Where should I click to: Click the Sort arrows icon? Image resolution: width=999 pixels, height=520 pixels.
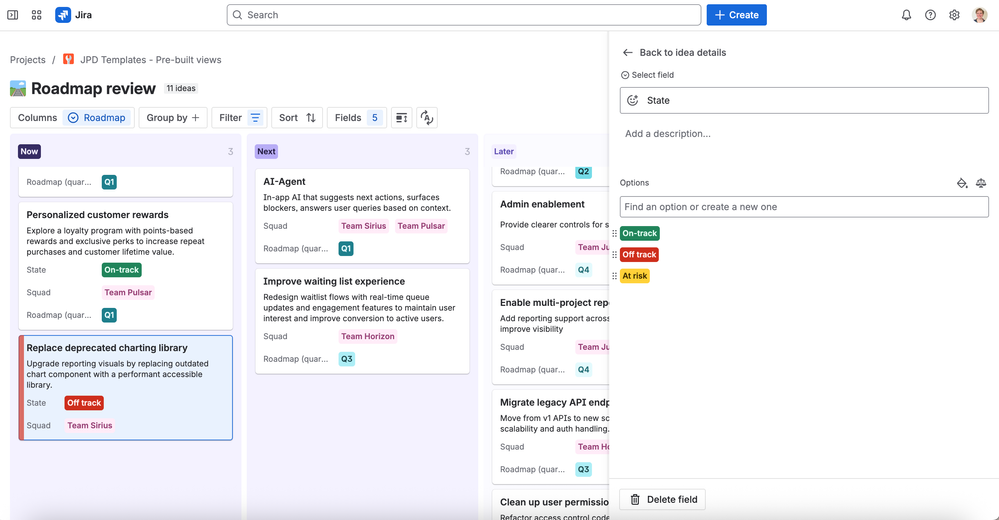click(x=311, y=118)
